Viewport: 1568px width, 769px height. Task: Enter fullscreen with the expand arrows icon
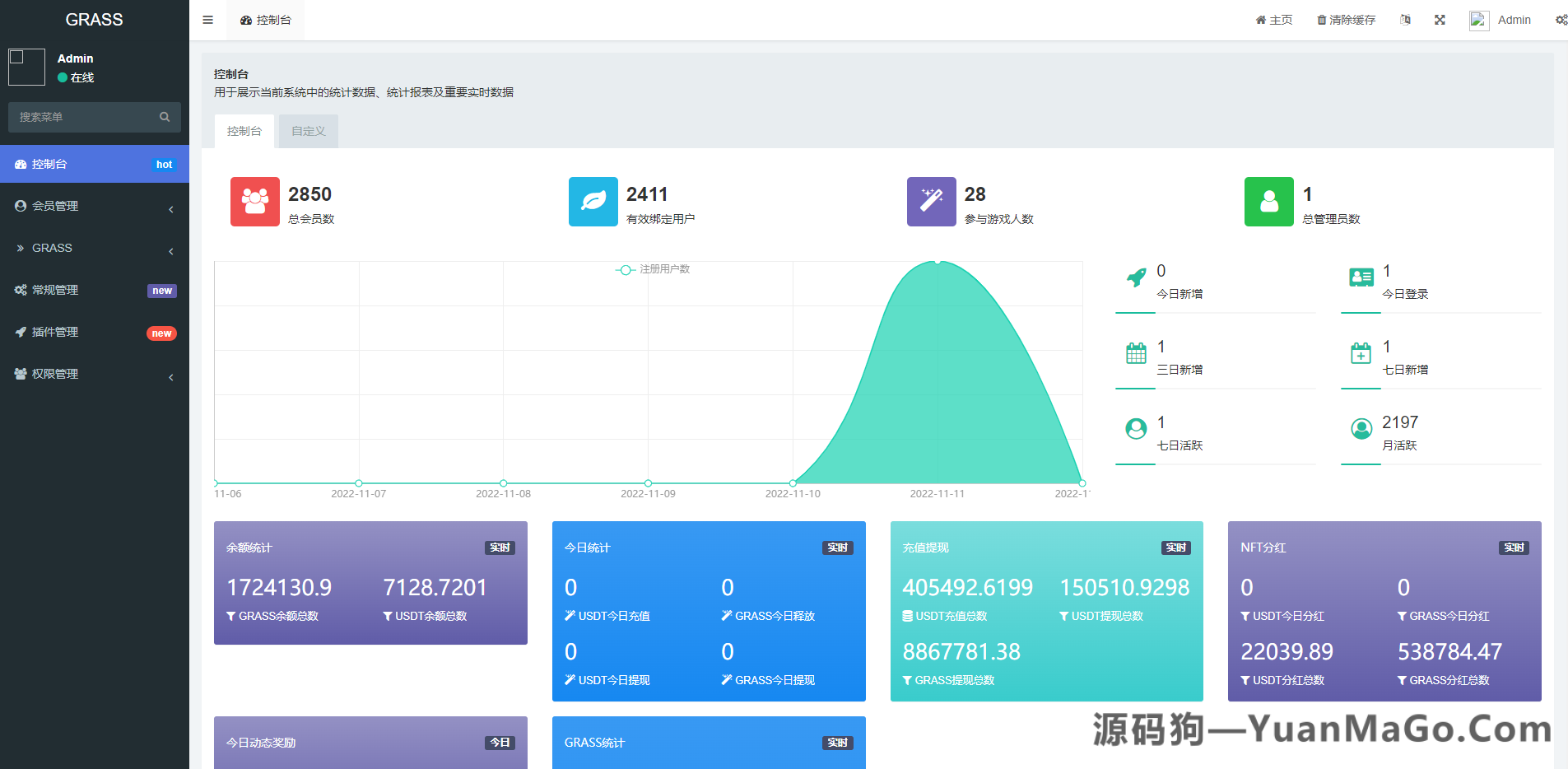[1440, 19]
